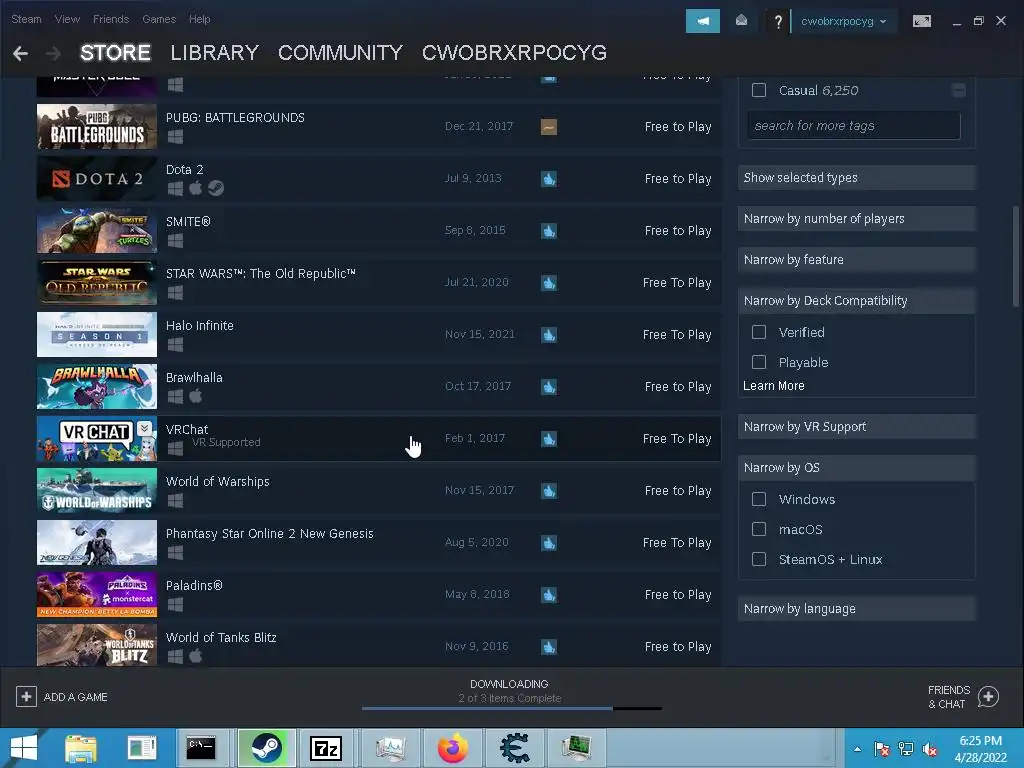Check the Casual tag checkbox

click(759, 90)
